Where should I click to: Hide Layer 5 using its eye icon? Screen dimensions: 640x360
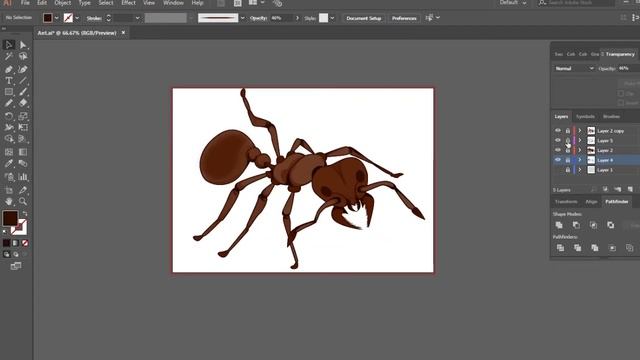coord(558,140)
